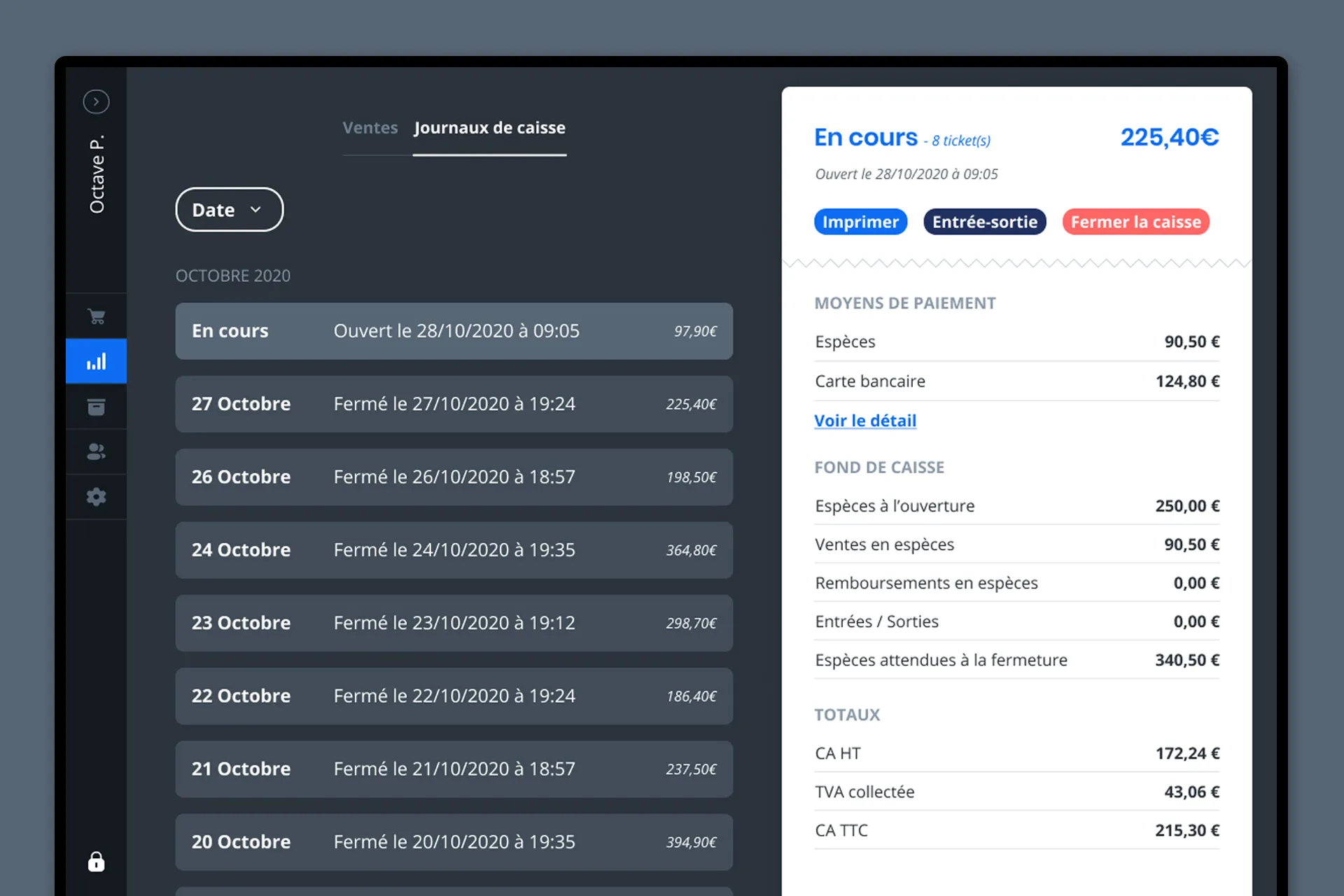Open the shopping cart section in the sidebar
The height and width of the screenshot is (896, 1344).
tap(96, 316)
